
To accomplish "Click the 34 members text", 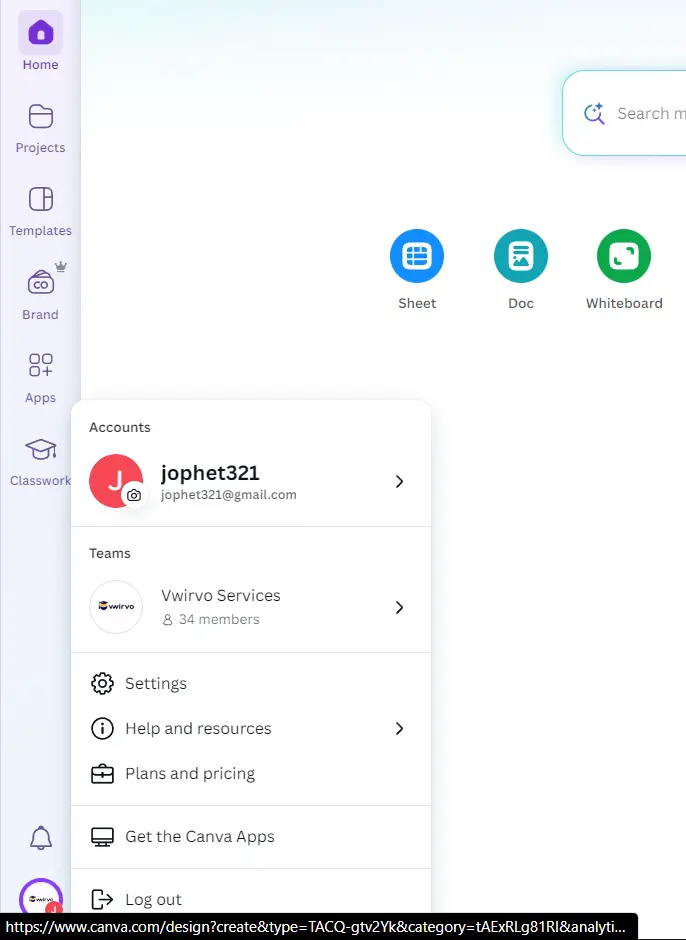I will (x=219, y=619).
